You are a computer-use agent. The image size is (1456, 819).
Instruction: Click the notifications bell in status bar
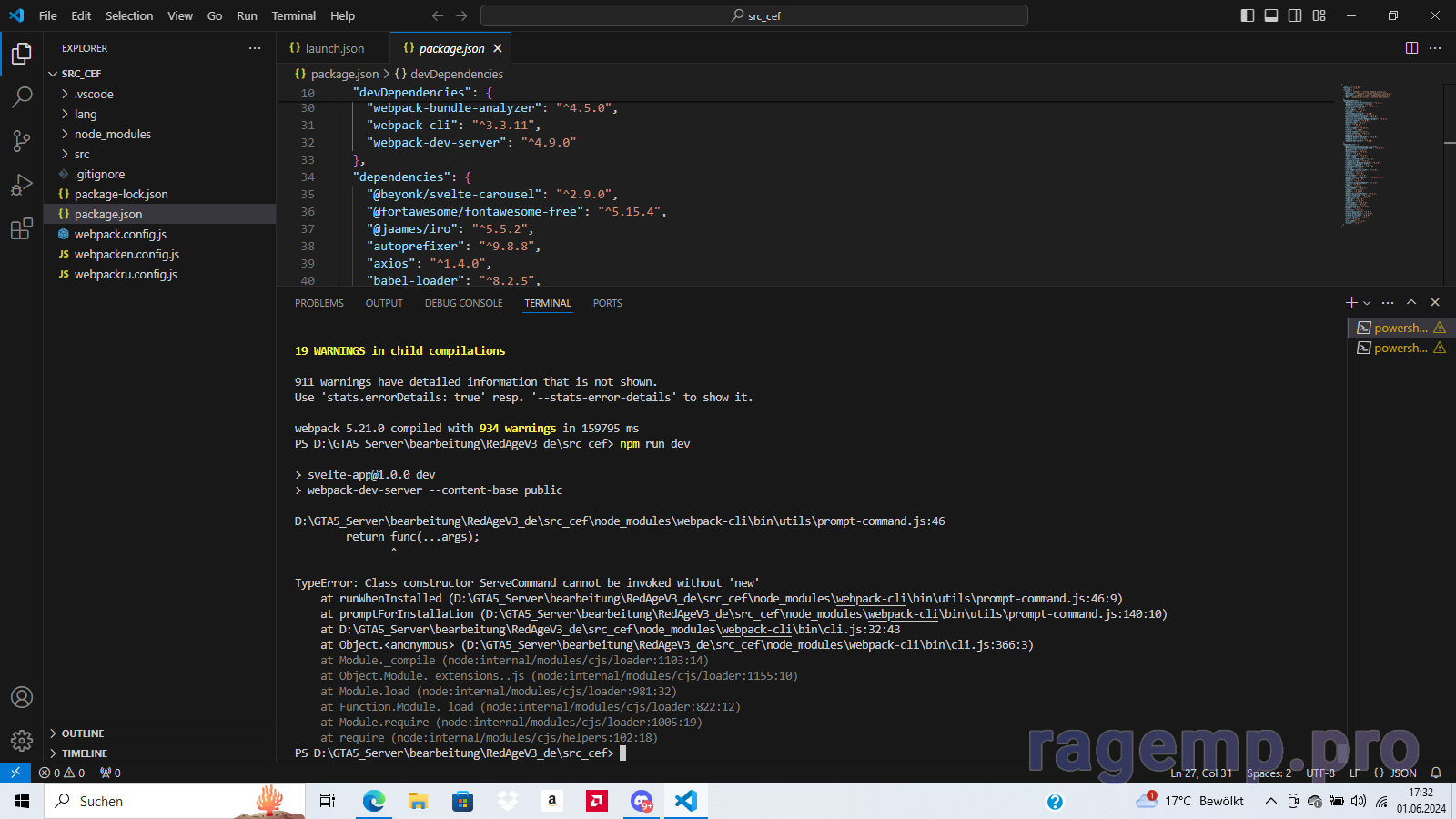[1436, 773]
